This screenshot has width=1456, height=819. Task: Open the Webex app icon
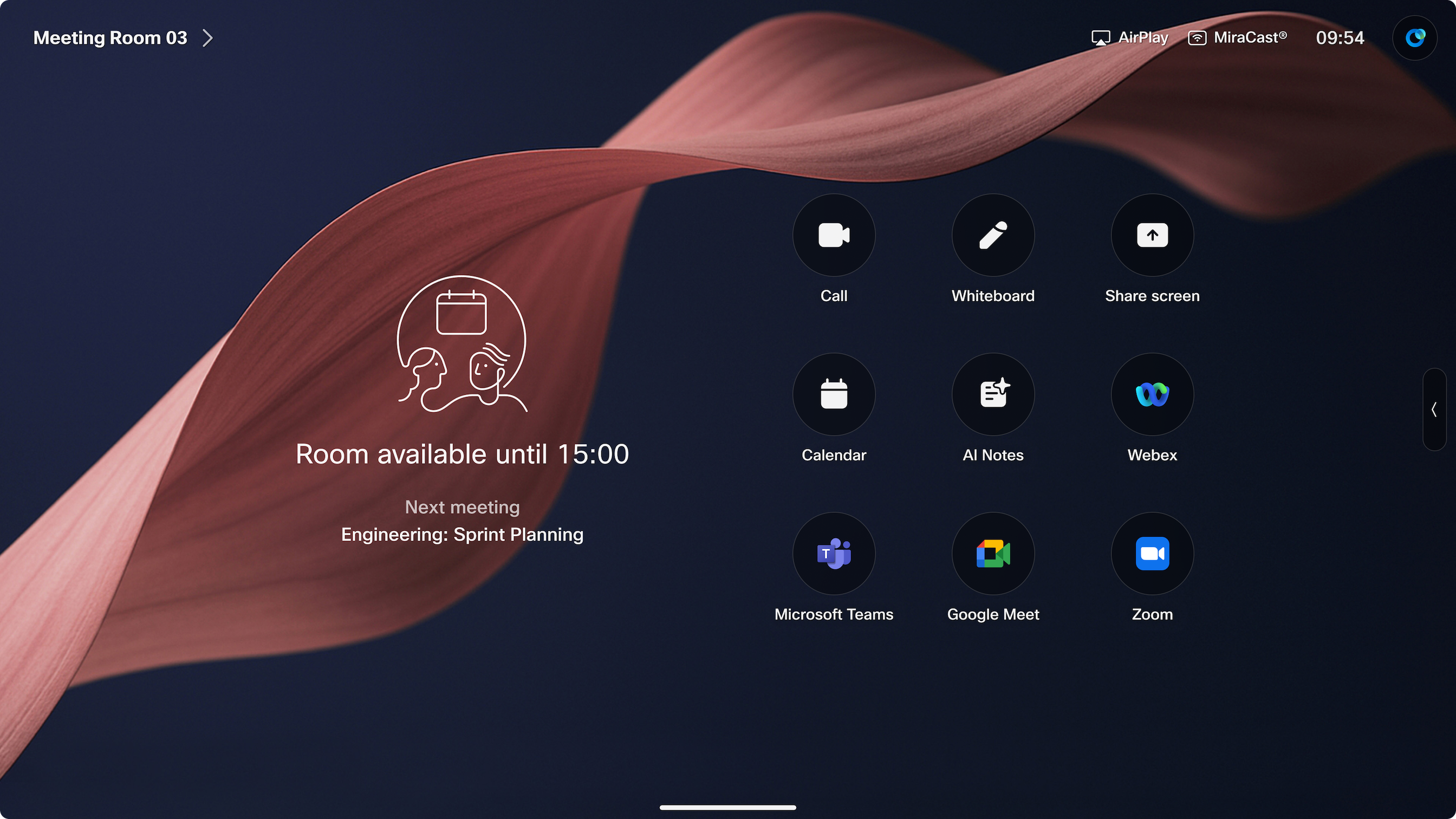(x=1152, y=394)
